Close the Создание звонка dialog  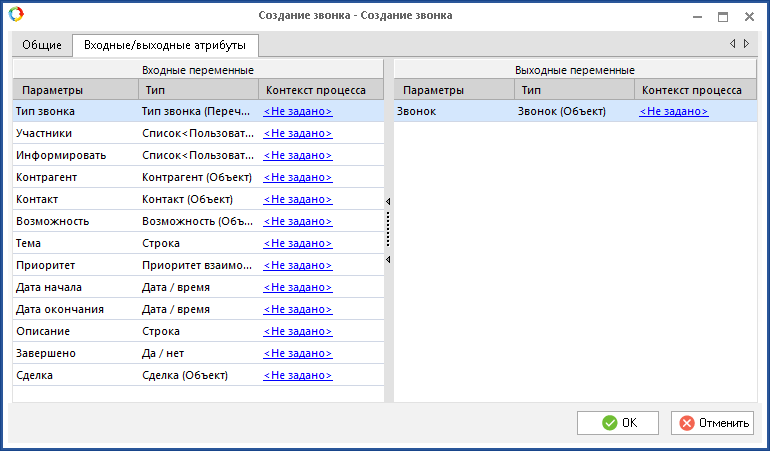click(x=749, y=16)
